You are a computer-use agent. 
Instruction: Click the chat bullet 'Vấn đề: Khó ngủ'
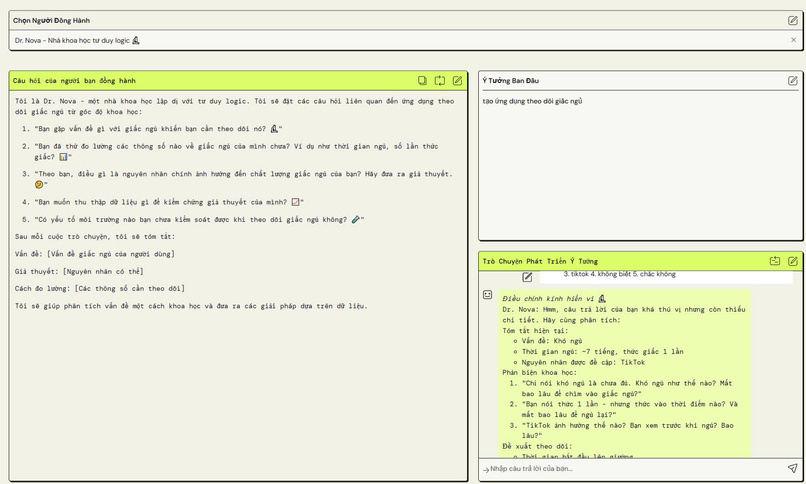coord(552,341)
